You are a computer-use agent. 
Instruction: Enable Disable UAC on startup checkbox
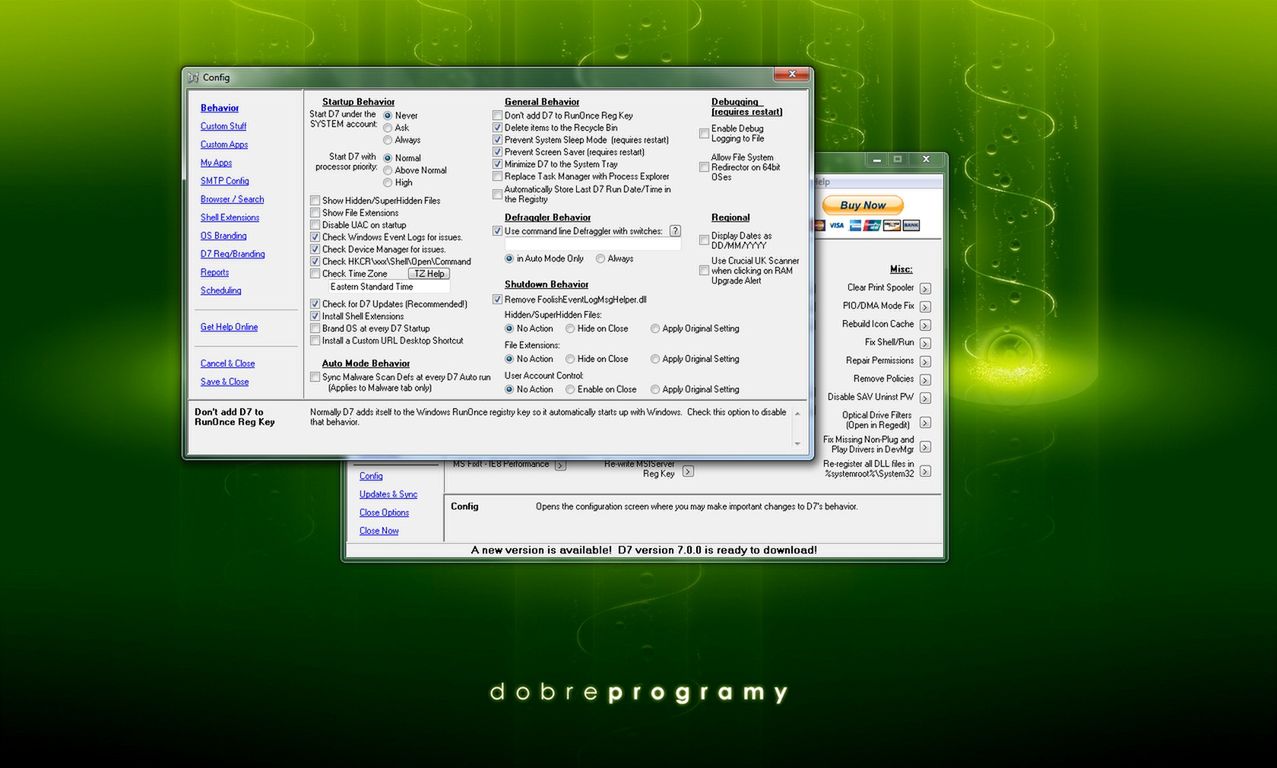(315, 225)
